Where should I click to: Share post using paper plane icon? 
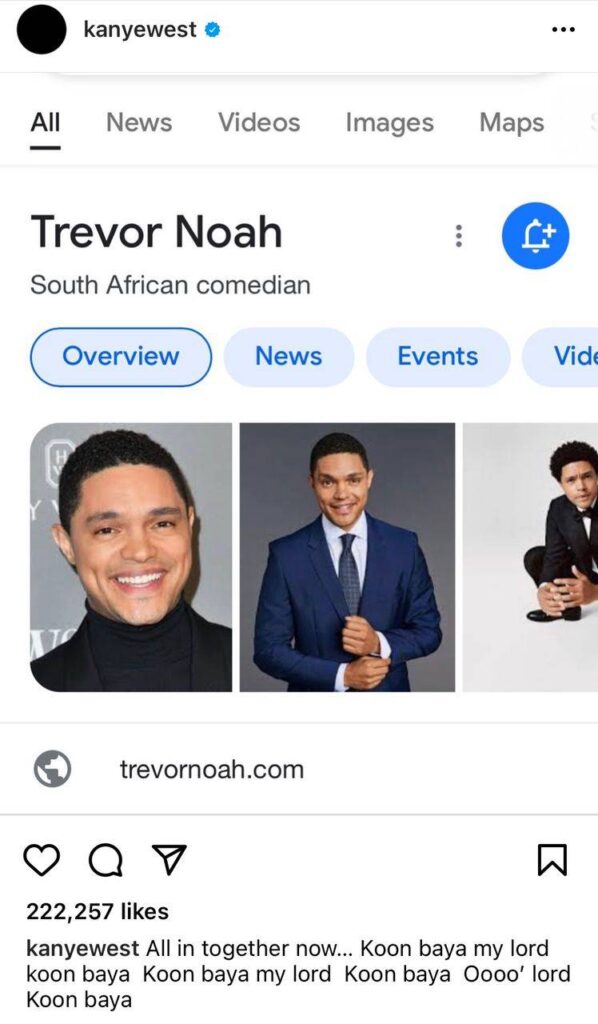click(169, 859)
